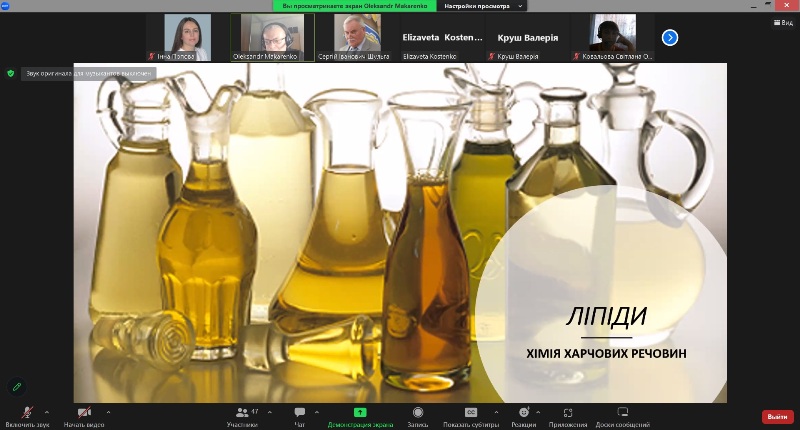This screenshot has height=430, width=800.
Task: Expand arrow beside subtitles button
Action: (x=496, y=412)
